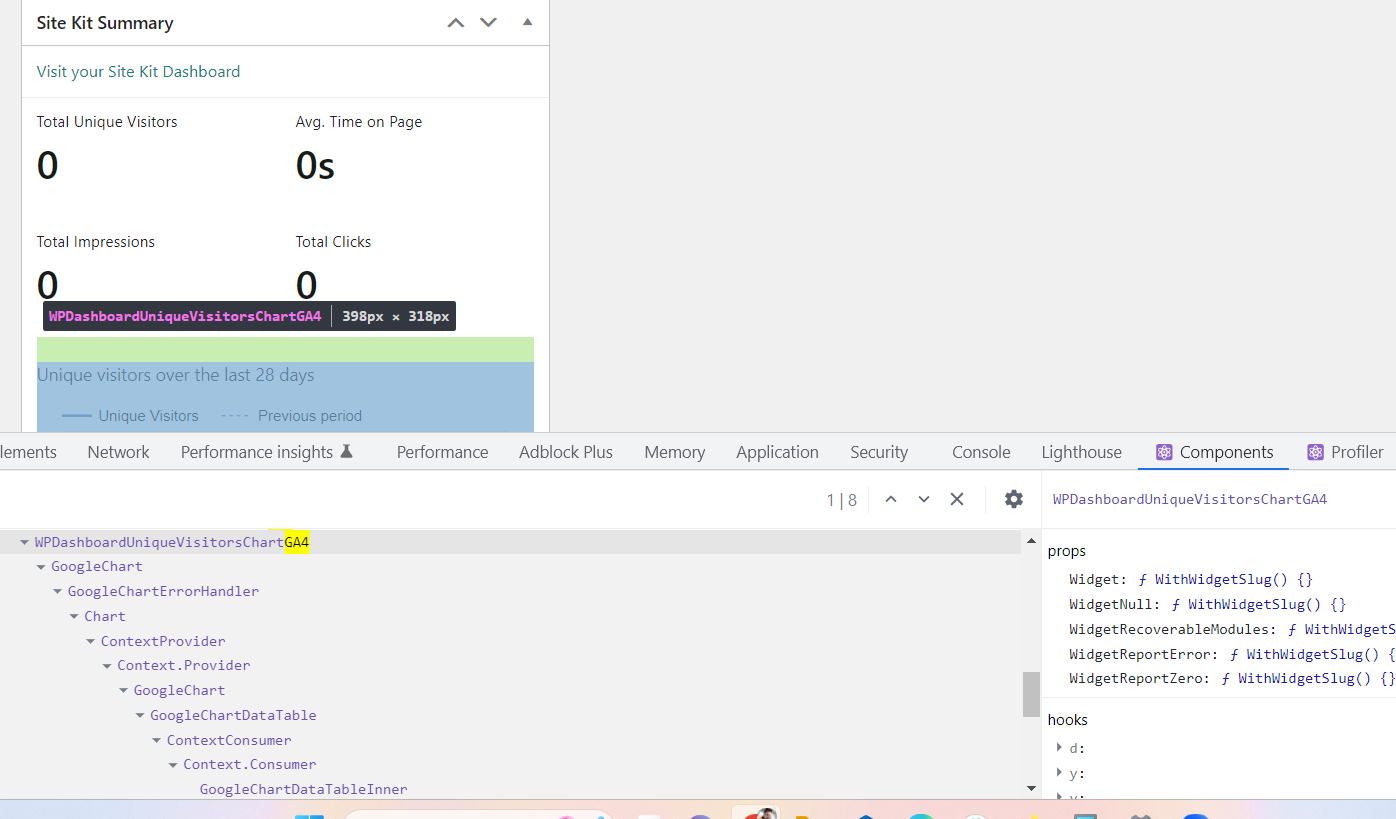
Task: Collapse the GoogleChartDataTable tree node
Action: [x=139, y=714]
